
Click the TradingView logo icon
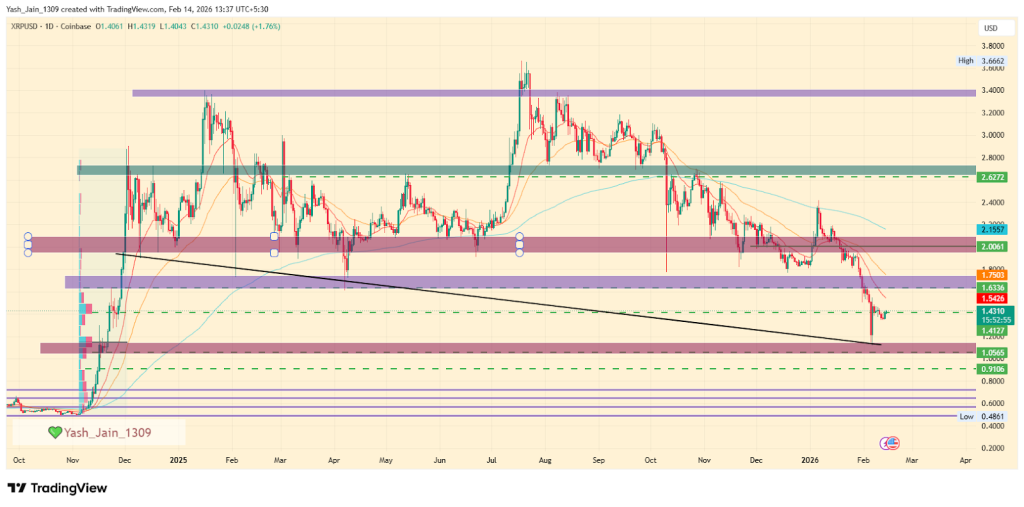click(x=17, y=488)
